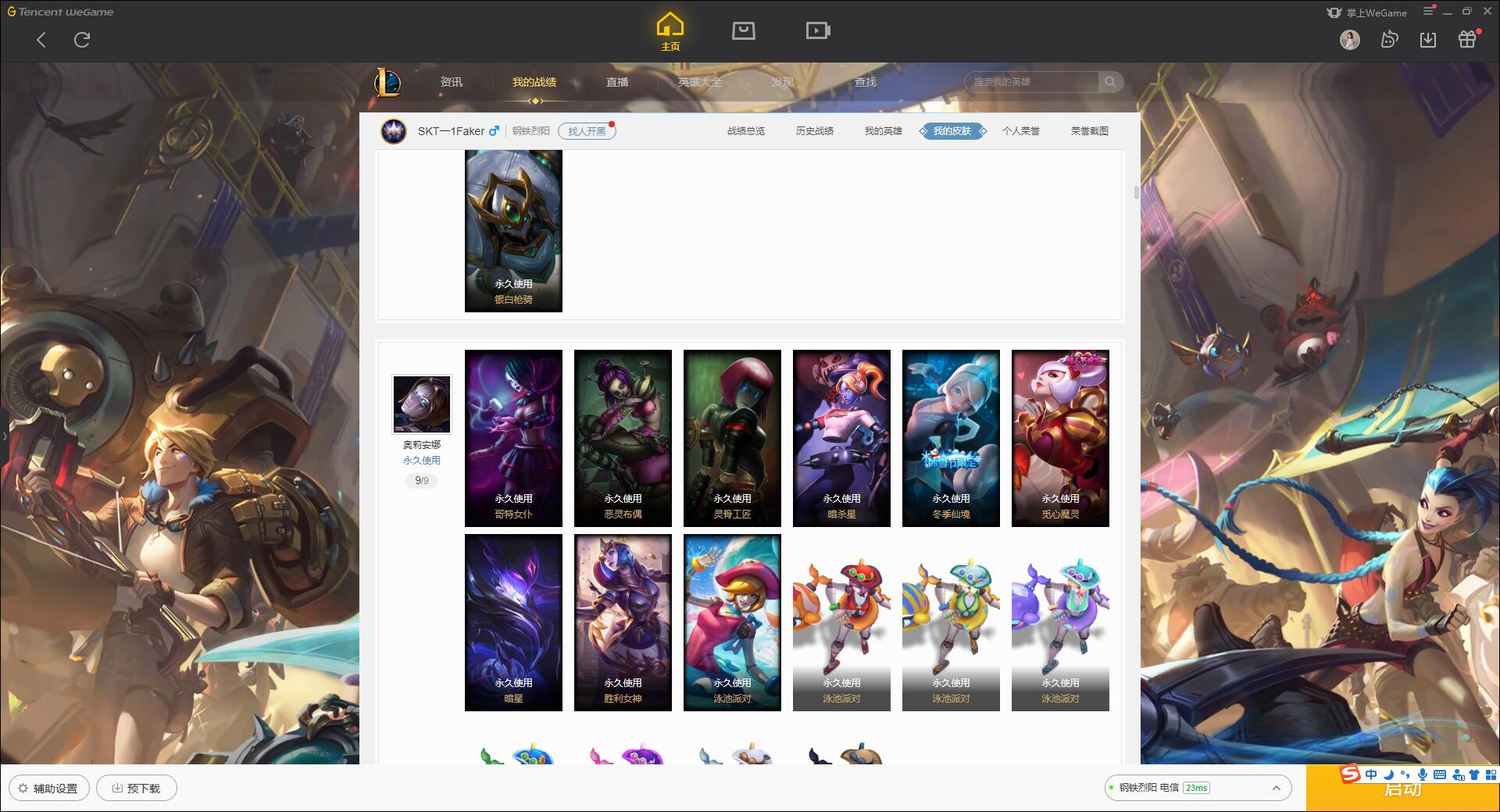Switch to the 发现 tab
1500x812 pixels.
[783, 82]
